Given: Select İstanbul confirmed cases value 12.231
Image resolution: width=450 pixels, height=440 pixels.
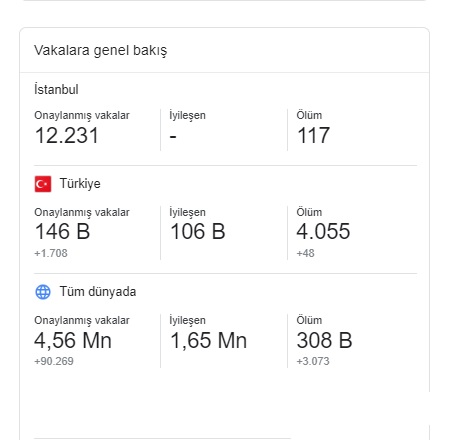Looking at the screenshot, I should (x=66, y=135).
